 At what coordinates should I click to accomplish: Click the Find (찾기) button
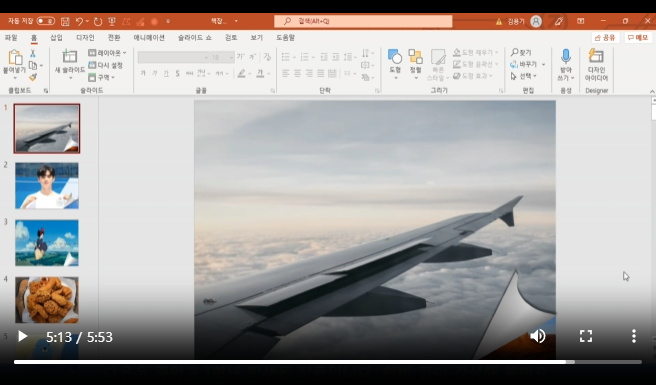(521, 52)
